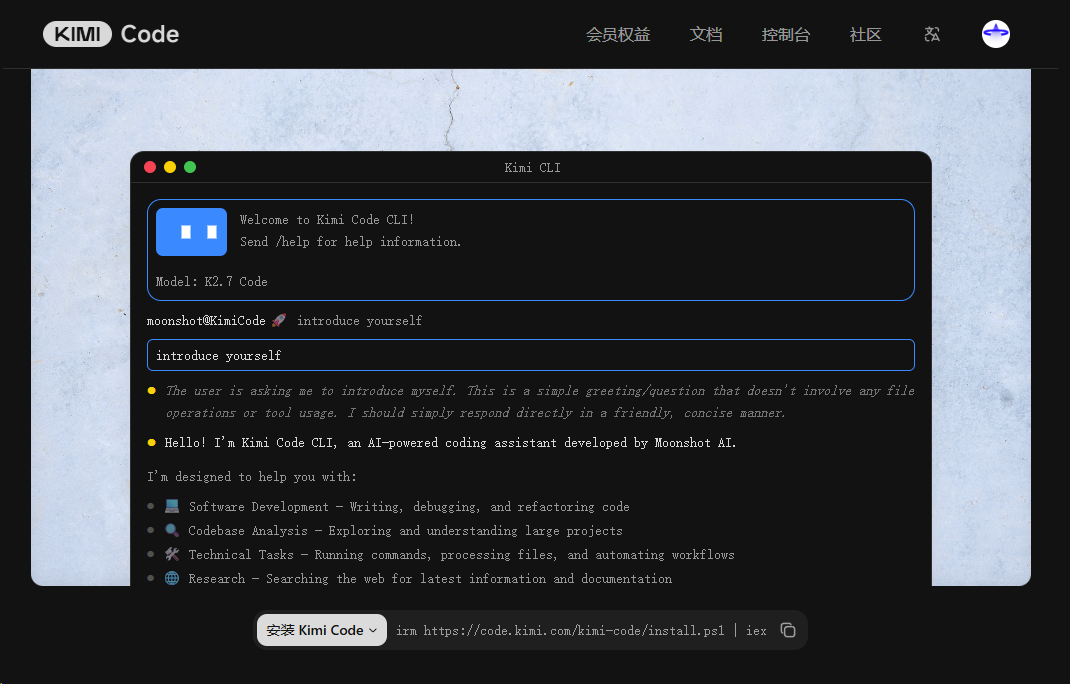This screenshot has width=1070, height=684.
Task: Click the red dot in Kimi CLI window
Action: point(150,167)
